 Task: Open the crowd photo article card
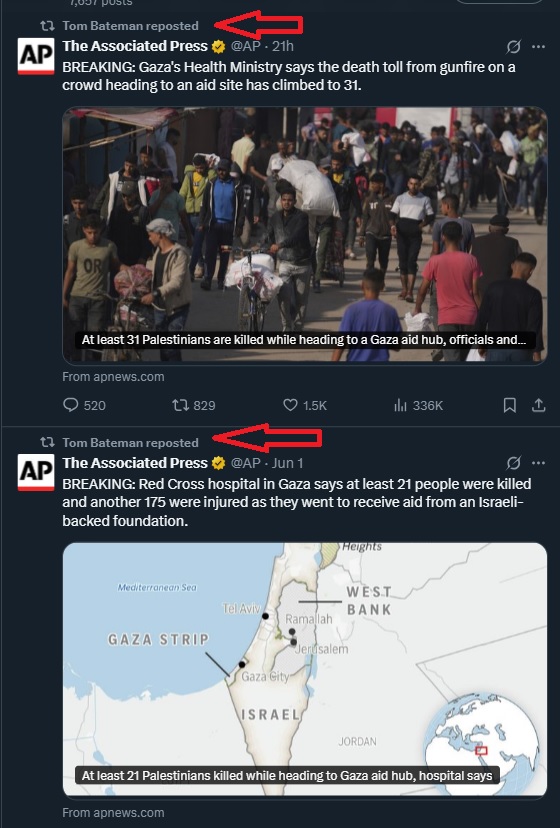click(x=305, y=236)
